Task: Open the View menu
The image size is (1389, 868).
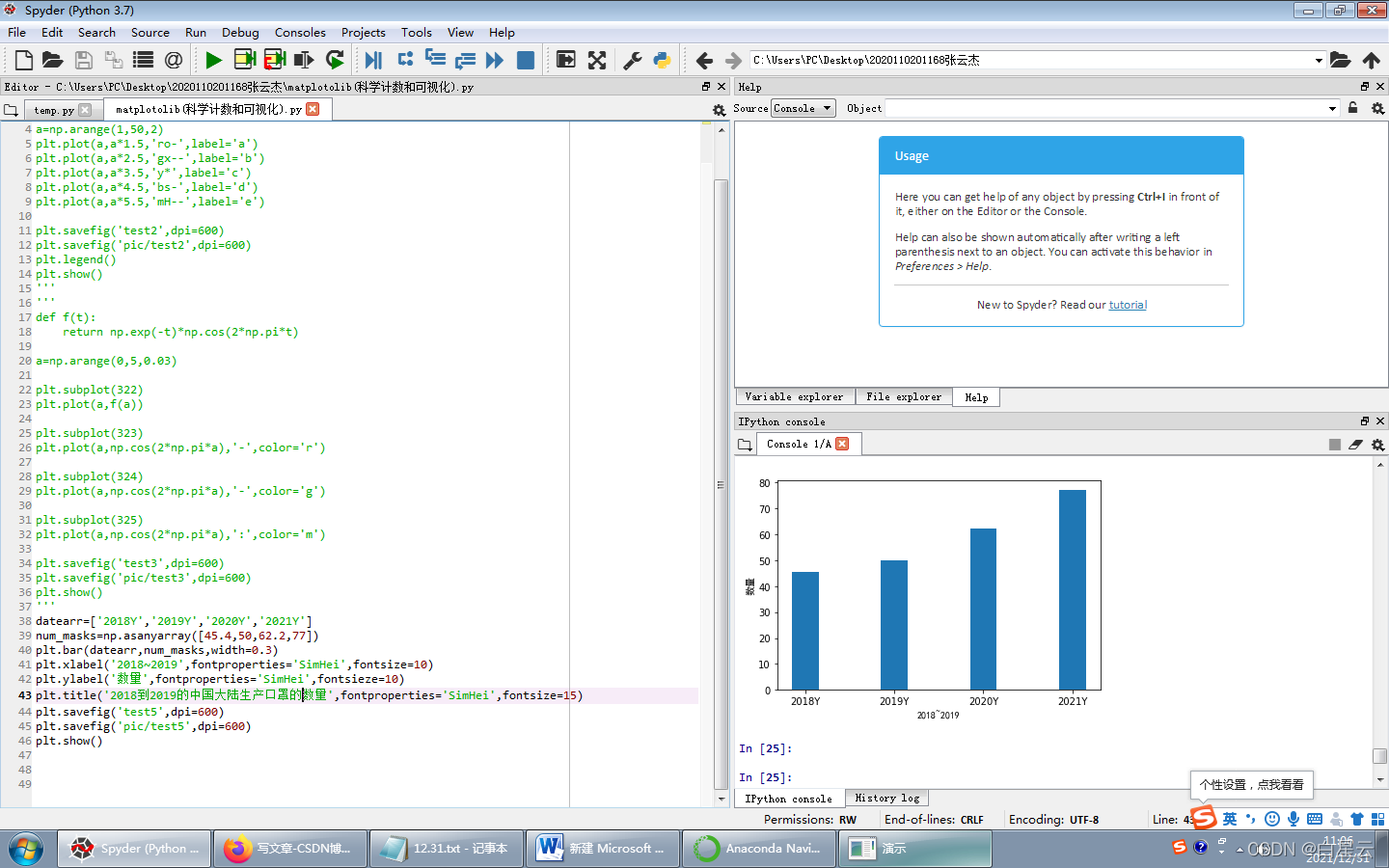Action: click(x=460, y=32)
